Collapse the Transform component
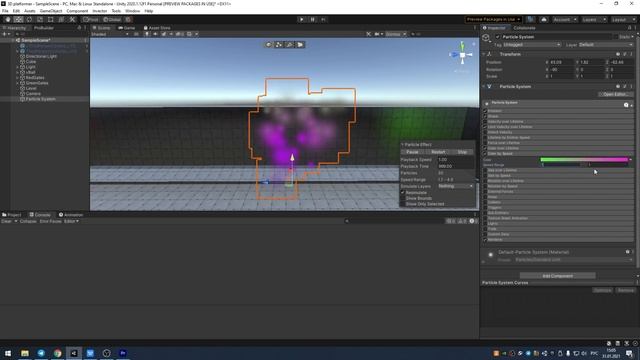 point(484,54)
